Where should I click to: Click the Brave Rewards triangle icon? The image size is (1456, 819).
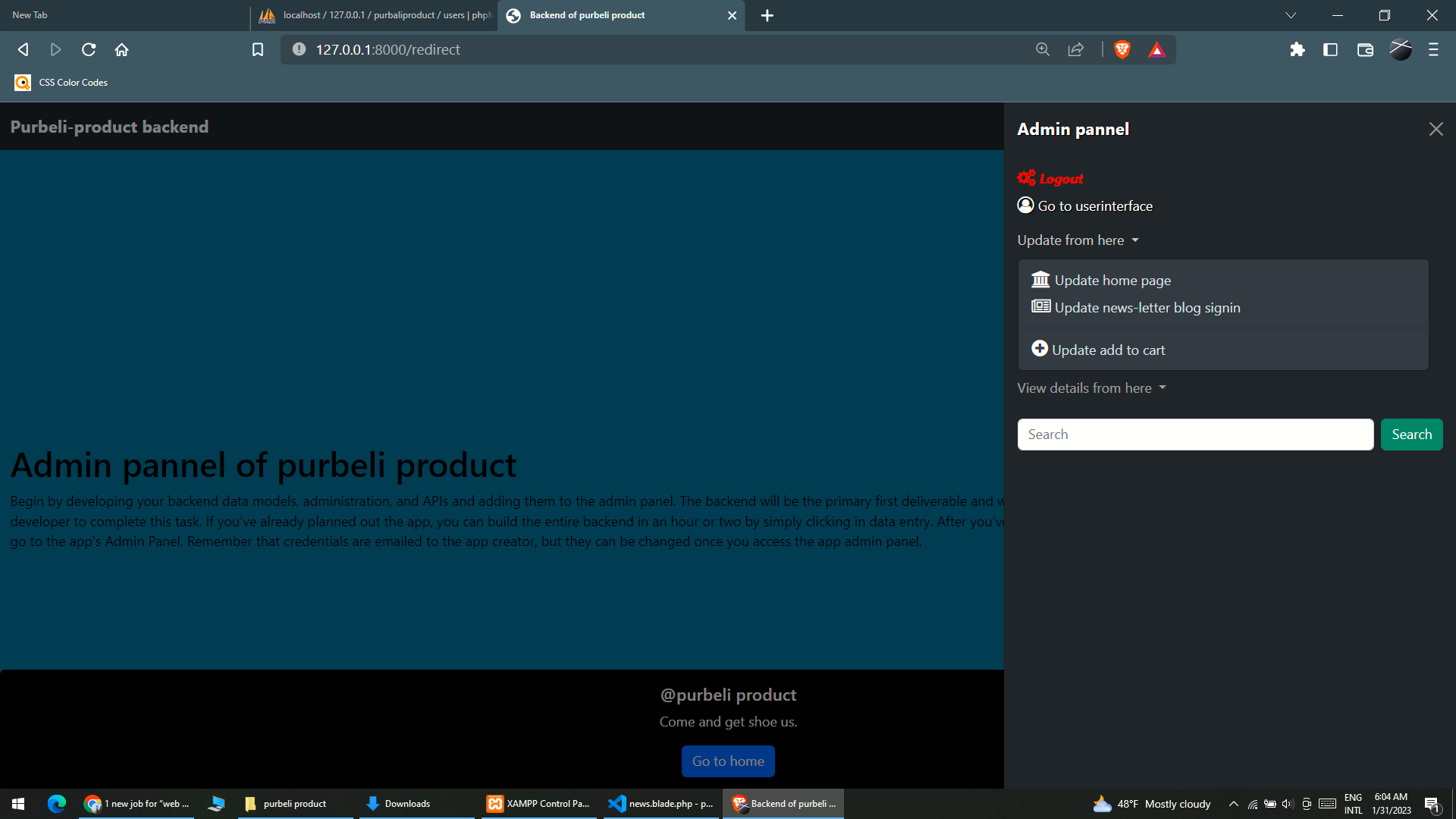pyautogui.click(x=1156, y=49)
